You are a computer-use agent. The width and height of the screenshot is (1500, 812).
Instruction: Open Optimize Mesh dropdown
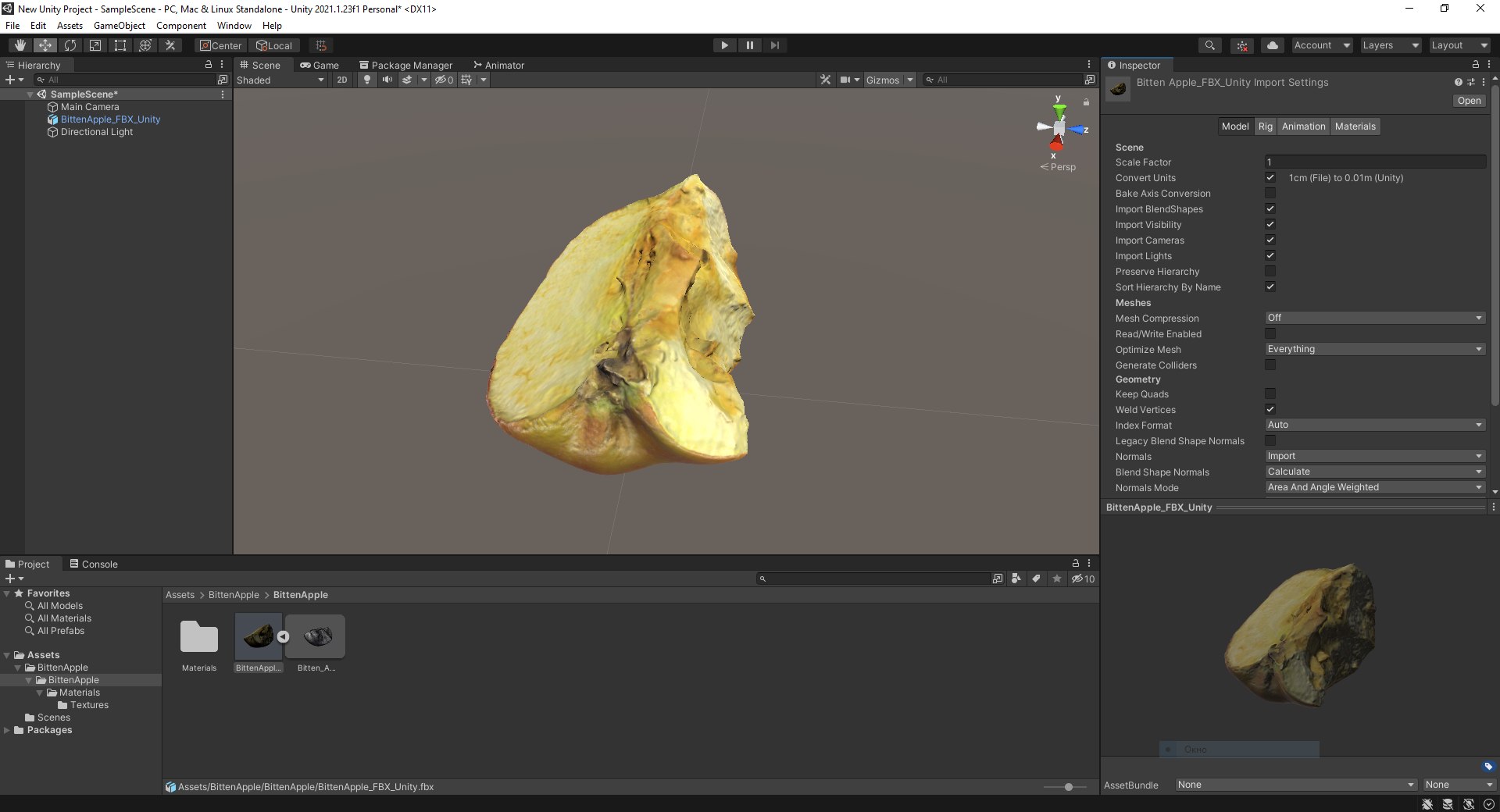(x=1375, y=349)
